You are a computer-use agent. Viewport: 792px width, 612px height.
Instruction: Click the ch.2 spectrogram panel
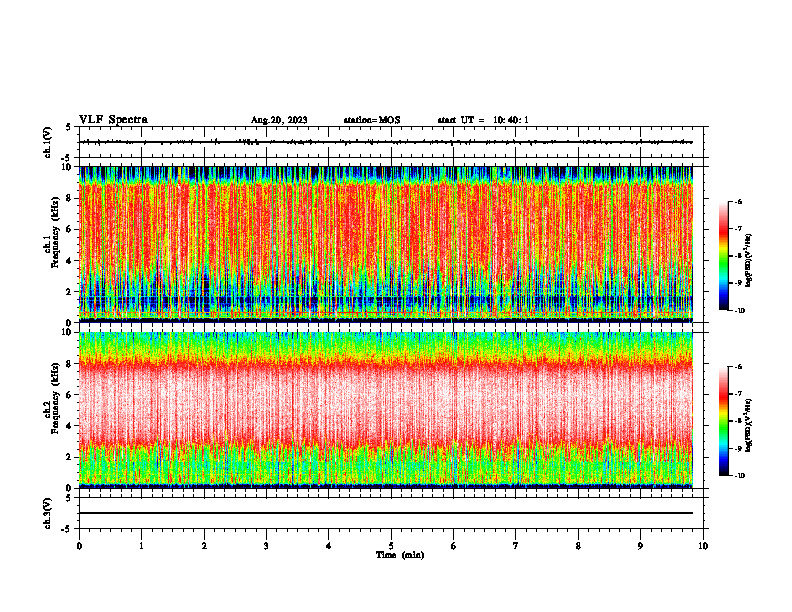[x=386, y=410]
